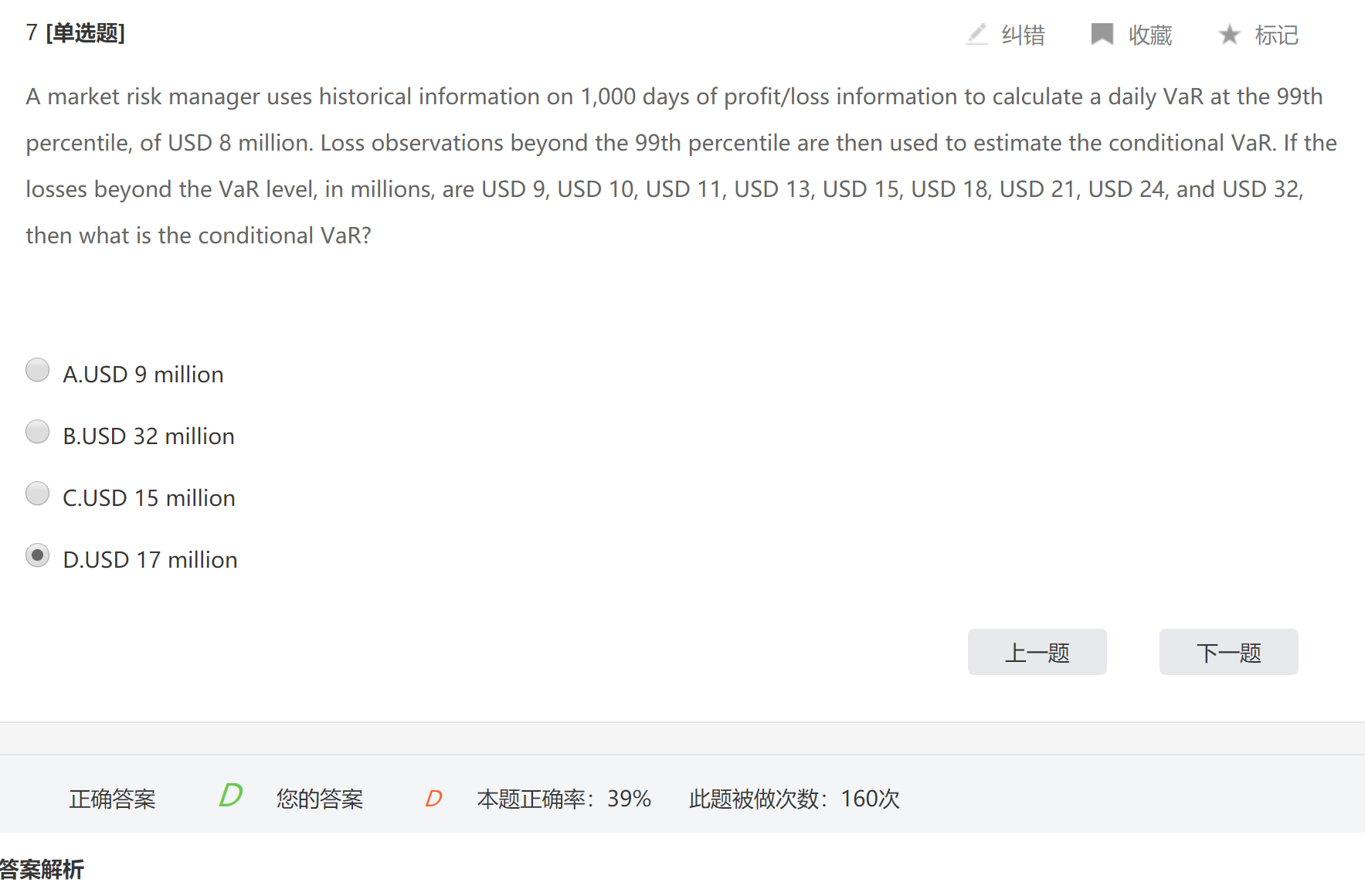
Task: Select option A radio button
Action: pyautogui.click(x=37, y=370)
